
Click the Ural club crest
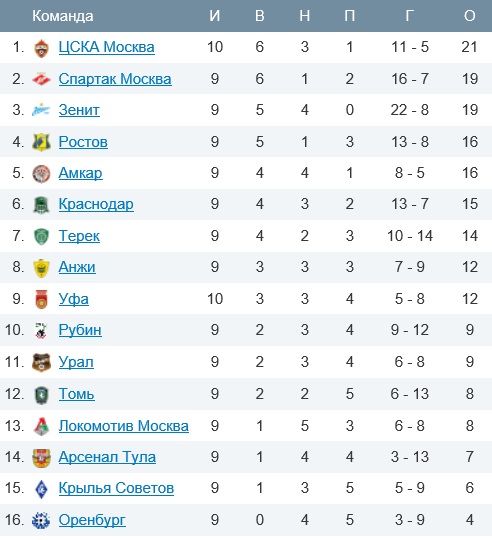[41, 362]
